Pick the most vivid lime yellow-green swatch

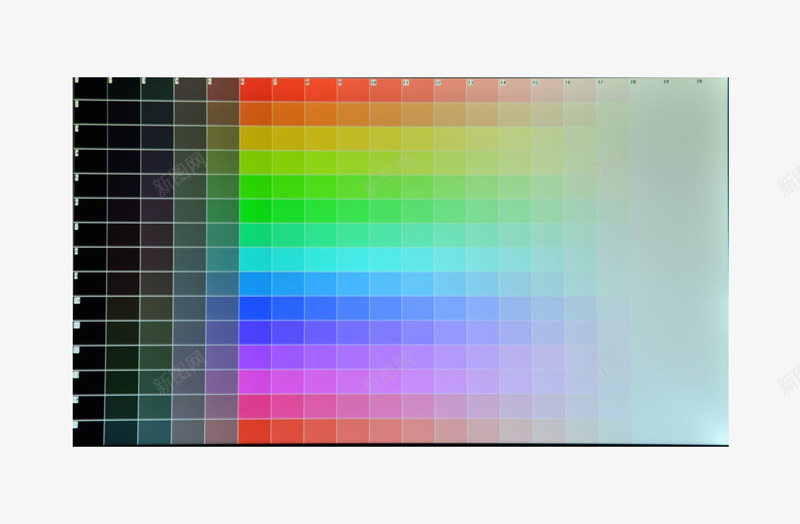click(x=256, y=163)
